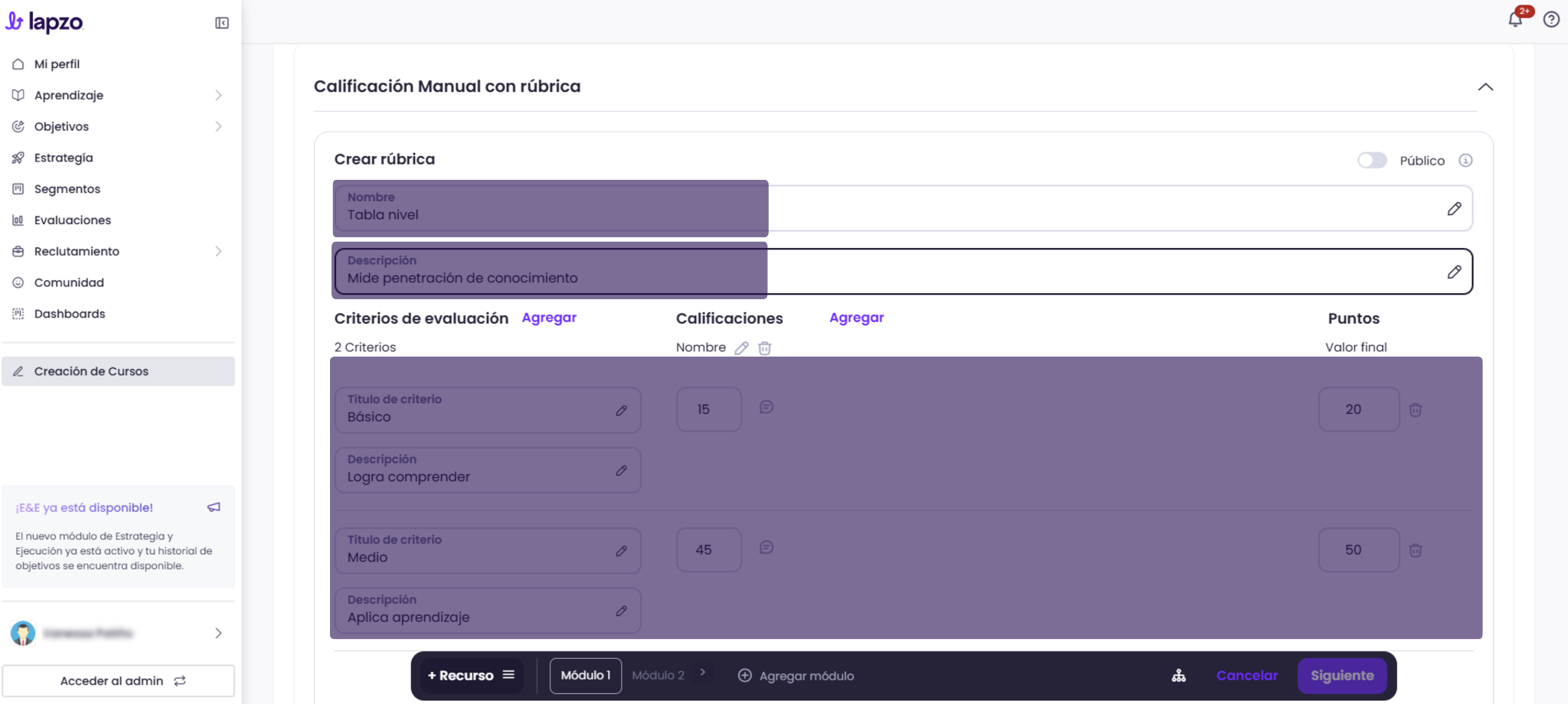
Task: Switch to the Módulo 2 tab
Action: point(658,676)
